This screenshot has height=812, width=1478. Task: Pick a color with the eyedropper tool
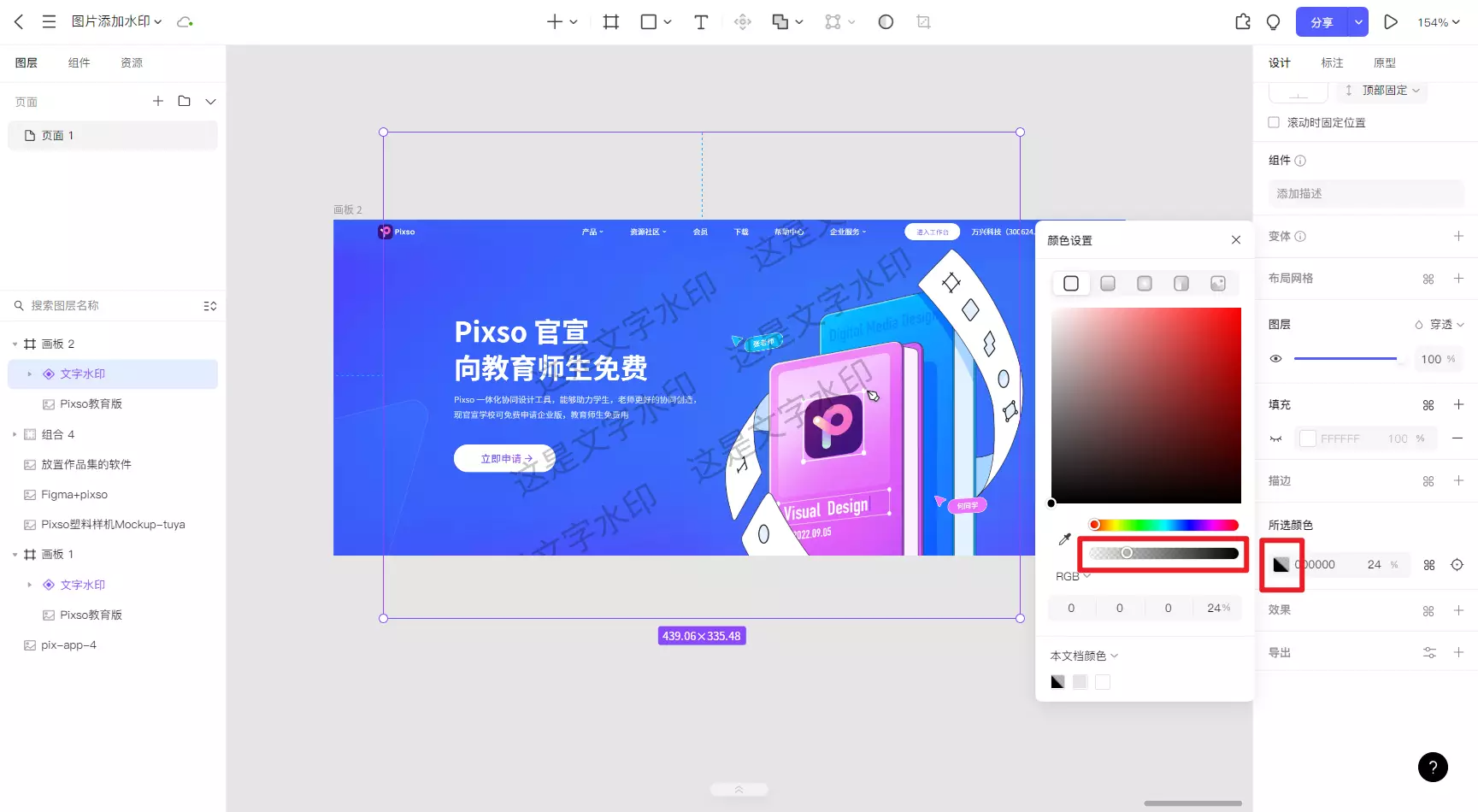1064,539
